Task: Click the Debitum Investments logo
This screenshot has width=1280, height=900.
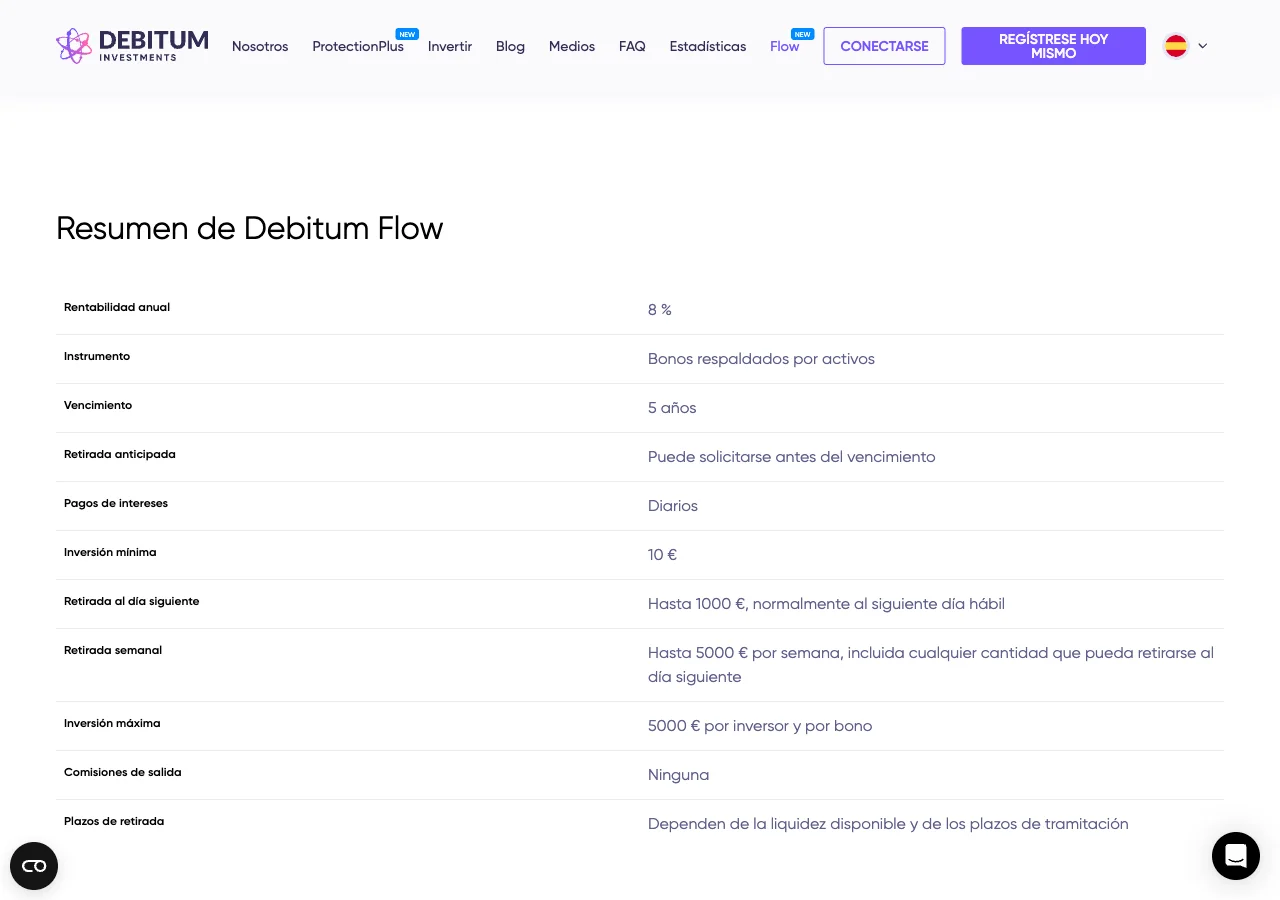Action: tap(132, 46)
